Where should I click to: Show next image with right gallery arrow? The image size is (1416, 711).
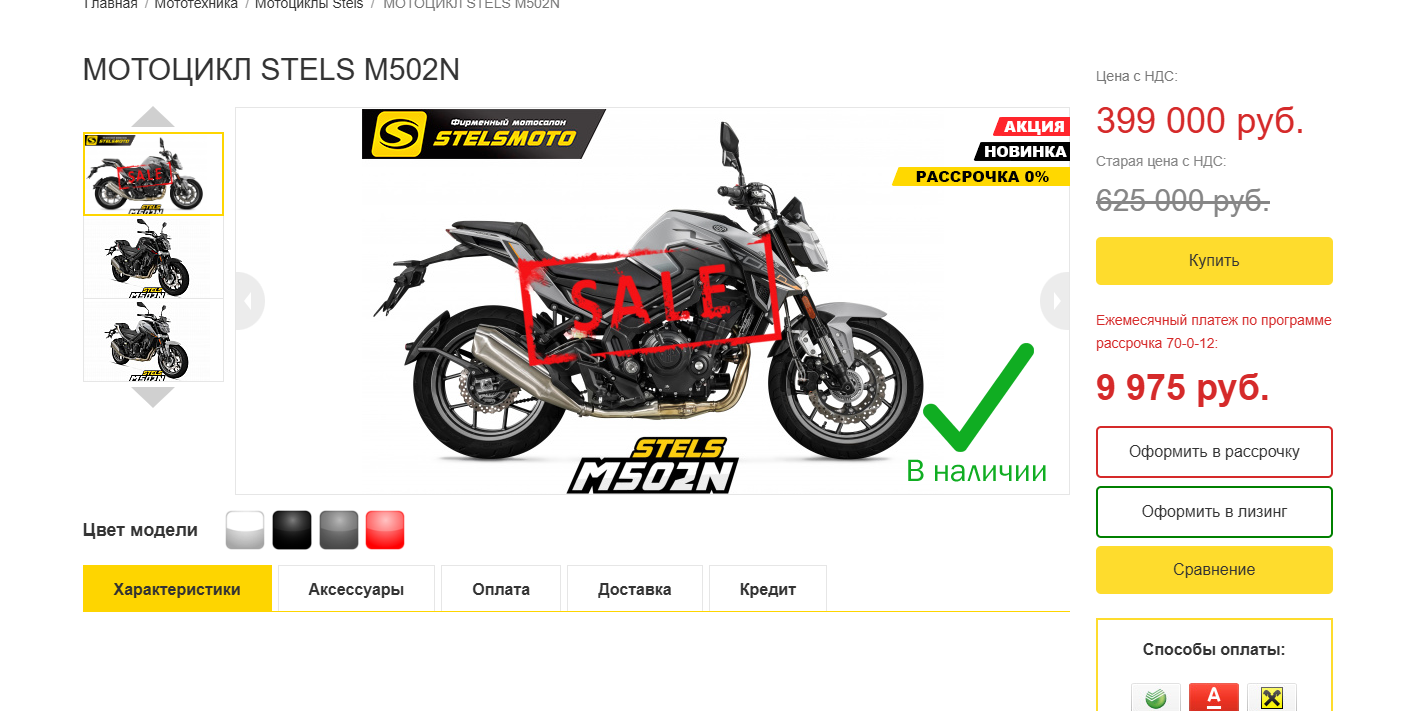click(x=1055, y=301)
